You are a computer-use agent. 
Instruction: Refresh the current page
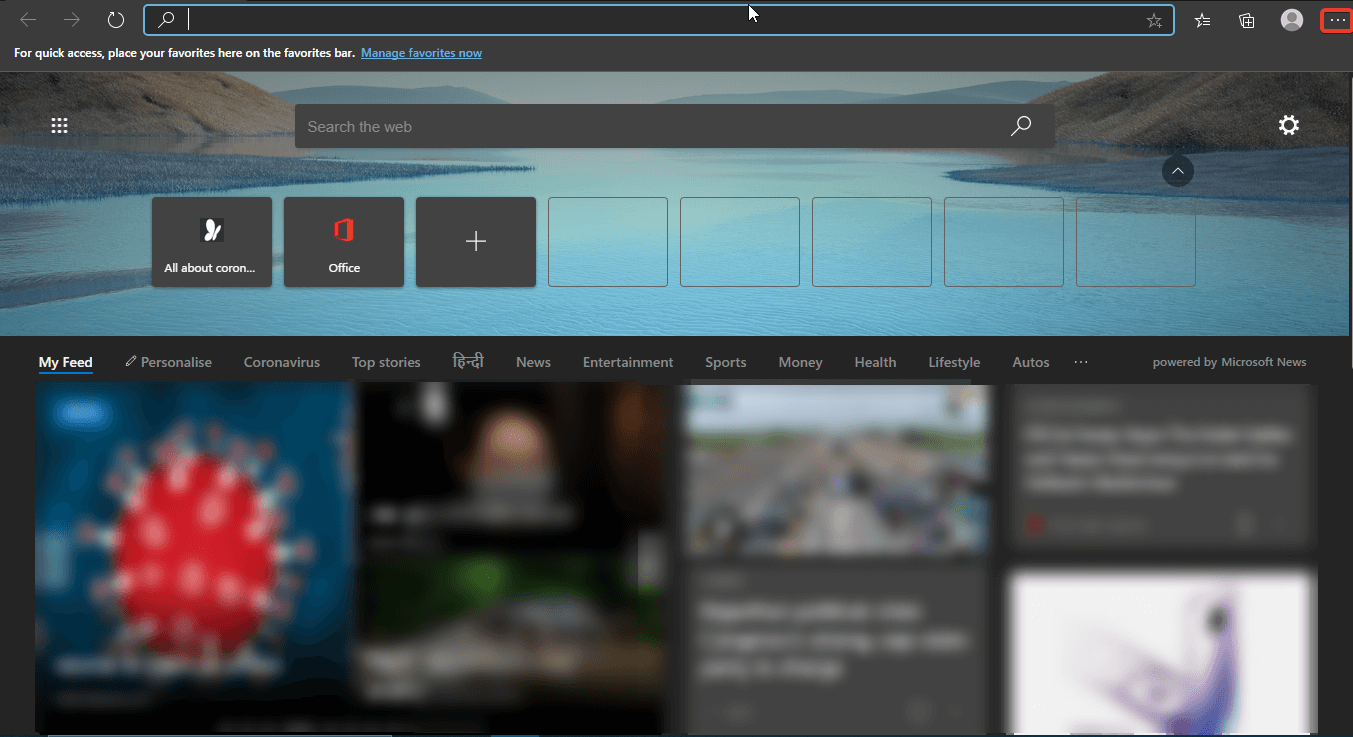115,19
